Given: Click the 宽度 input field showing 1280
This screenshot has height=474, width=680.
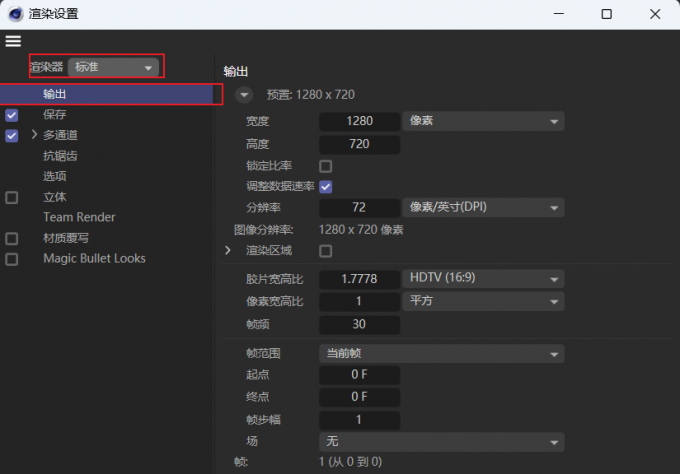Looking at the screenshot, I should 360,121.
